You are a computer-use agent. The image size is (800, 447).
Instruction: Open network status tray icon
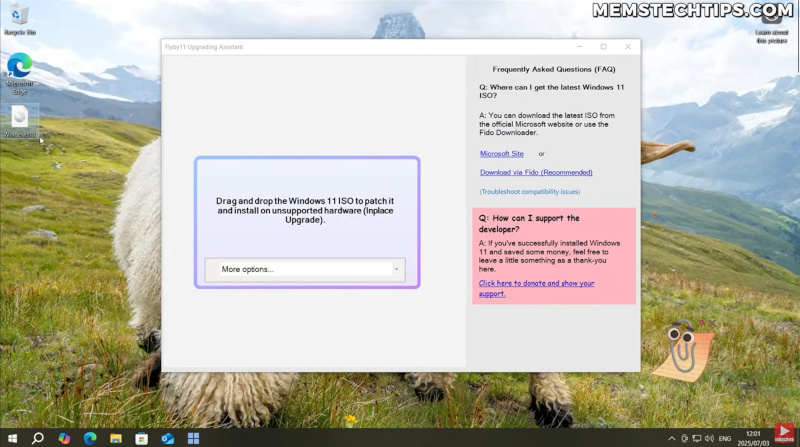coord(696,438)
